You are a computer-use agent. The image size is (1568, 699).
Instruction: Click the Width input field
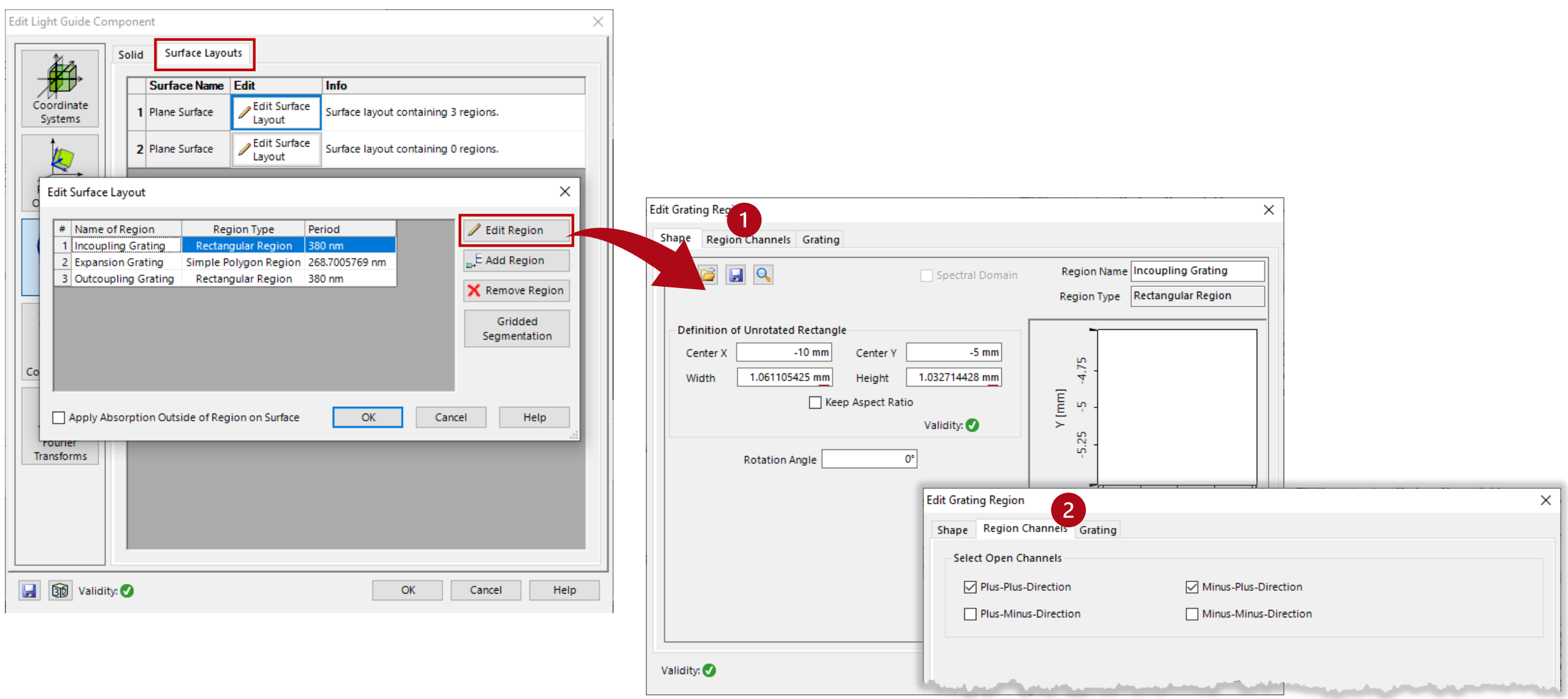pyautogui.click(x=783, y=378)
